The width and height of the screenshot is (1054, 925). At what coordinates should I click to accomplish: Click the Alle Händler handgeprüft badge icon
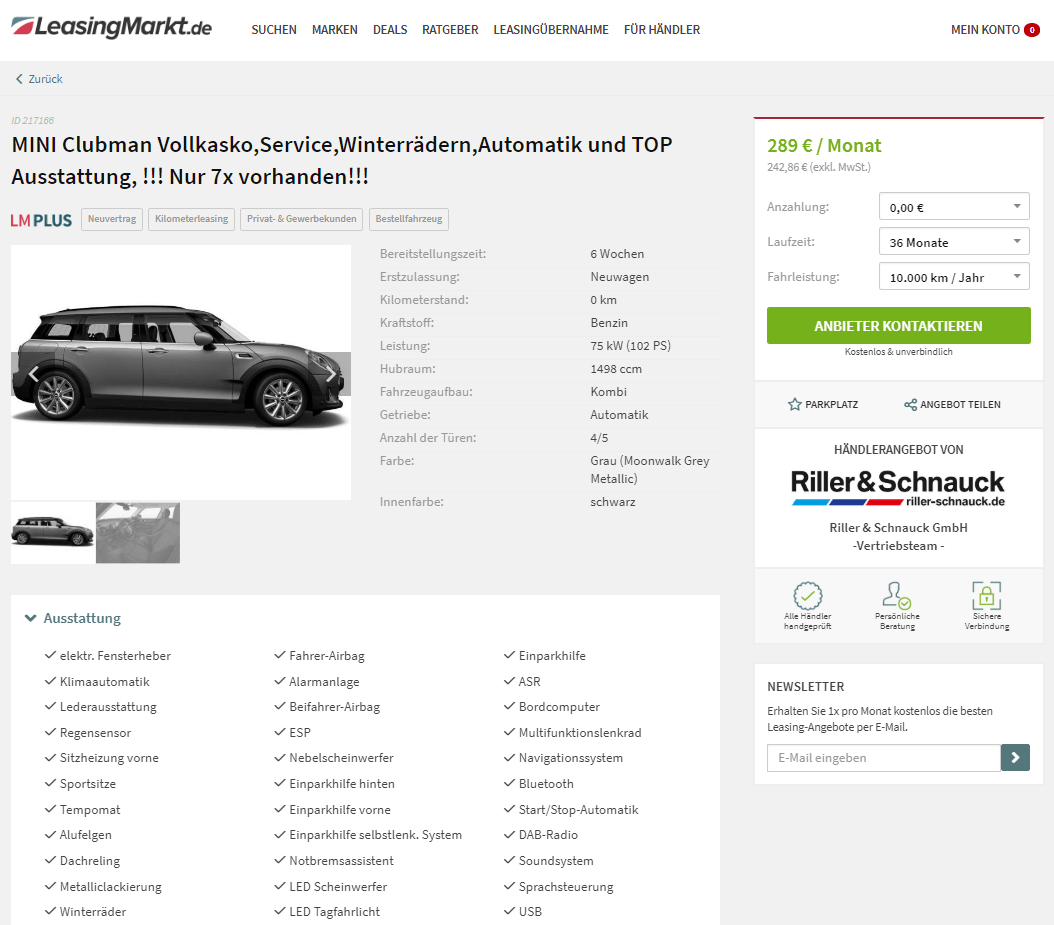click(807, 596)
